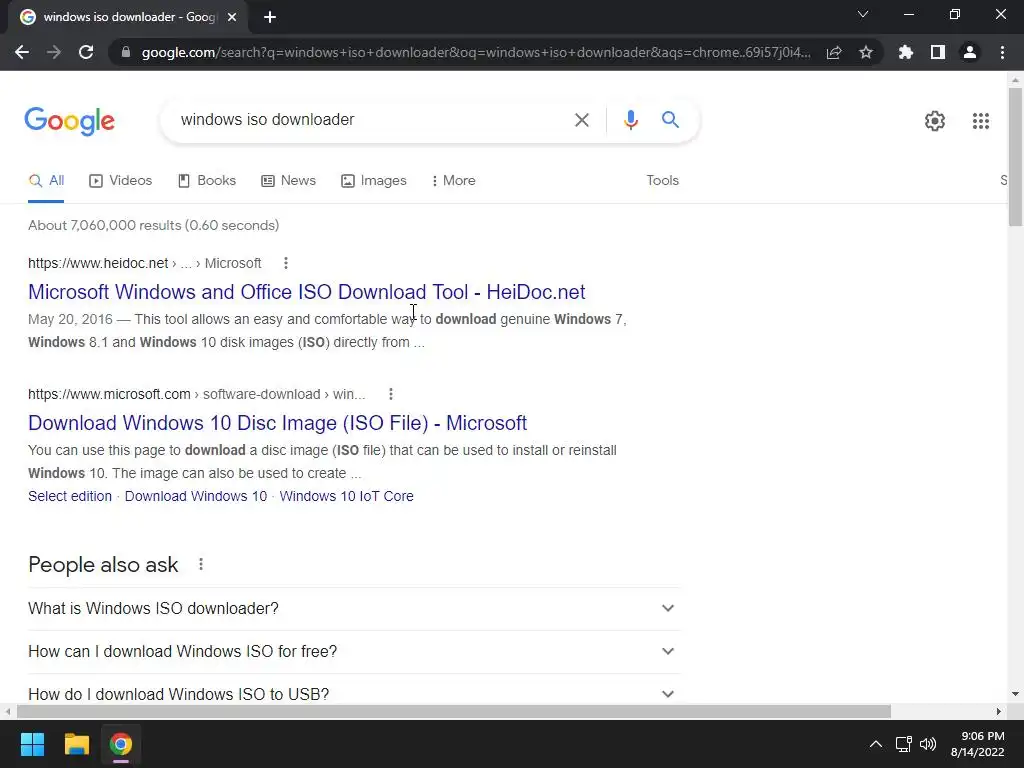This screenshot has height=768, width=1024.
Task: Click the scrollbar down arrow
Action: [1015, 694]
